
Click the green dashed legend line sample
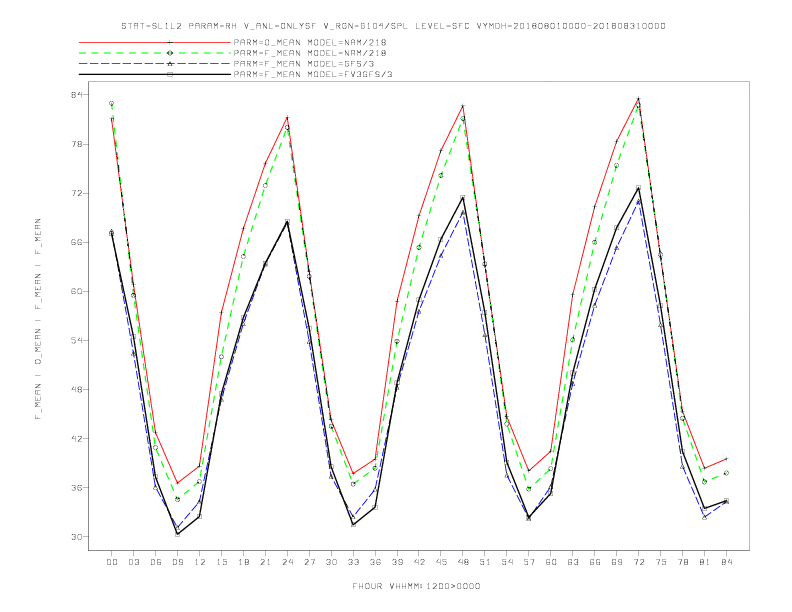[155, 53]
